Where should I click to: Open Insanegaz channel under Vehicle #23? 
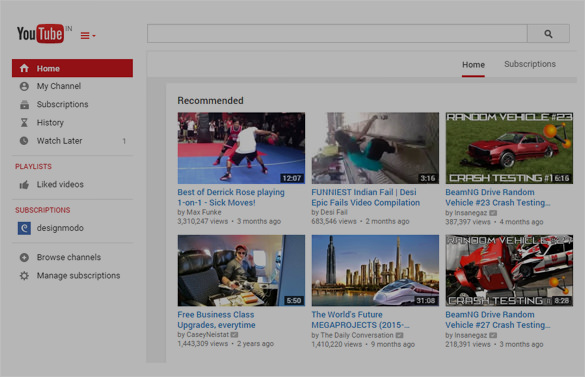click(471, 213)
